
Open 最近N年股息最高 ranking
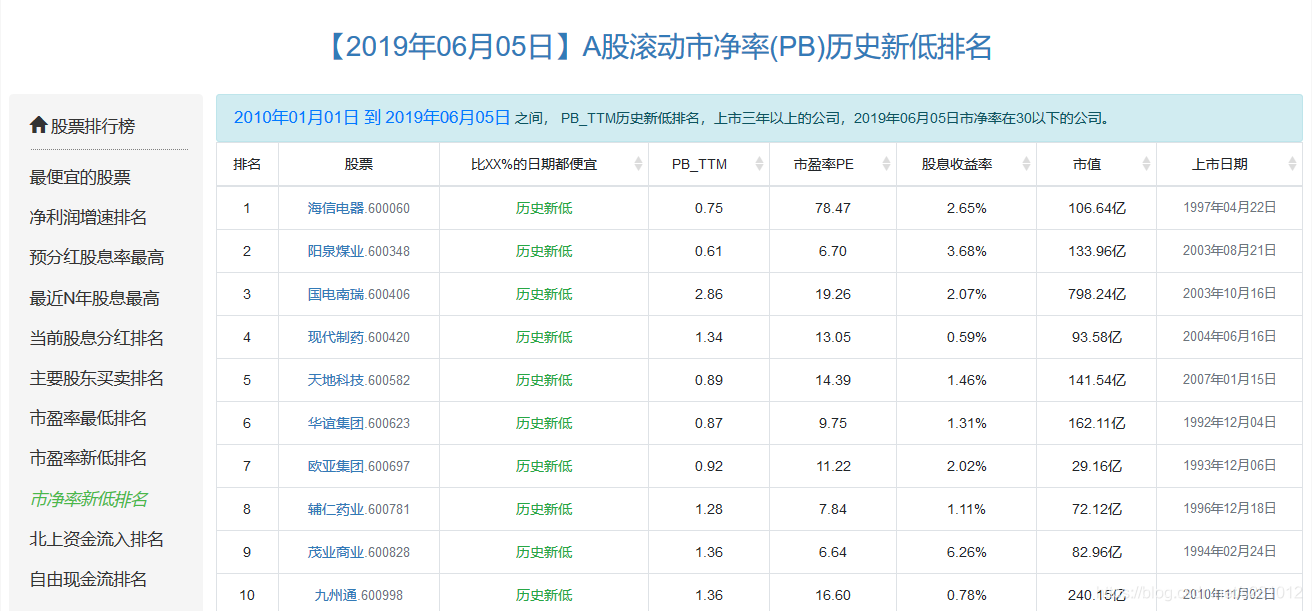click(94, 298)
